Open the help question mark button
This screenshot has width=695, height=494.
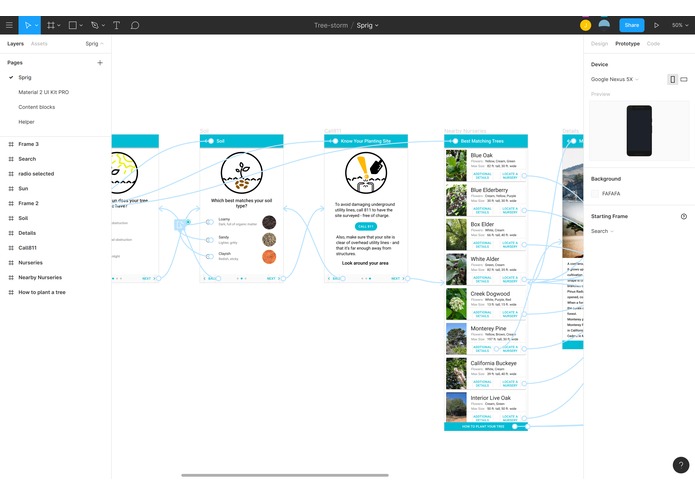click(x=681, y=465)
